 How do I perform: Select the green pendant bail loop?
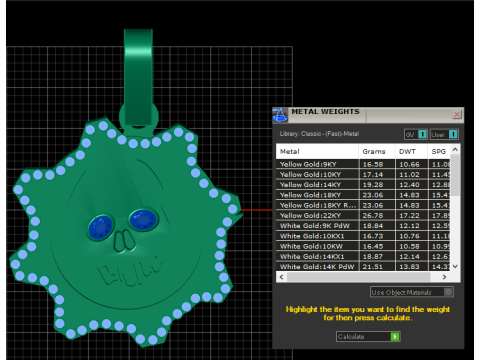(138, 77)
